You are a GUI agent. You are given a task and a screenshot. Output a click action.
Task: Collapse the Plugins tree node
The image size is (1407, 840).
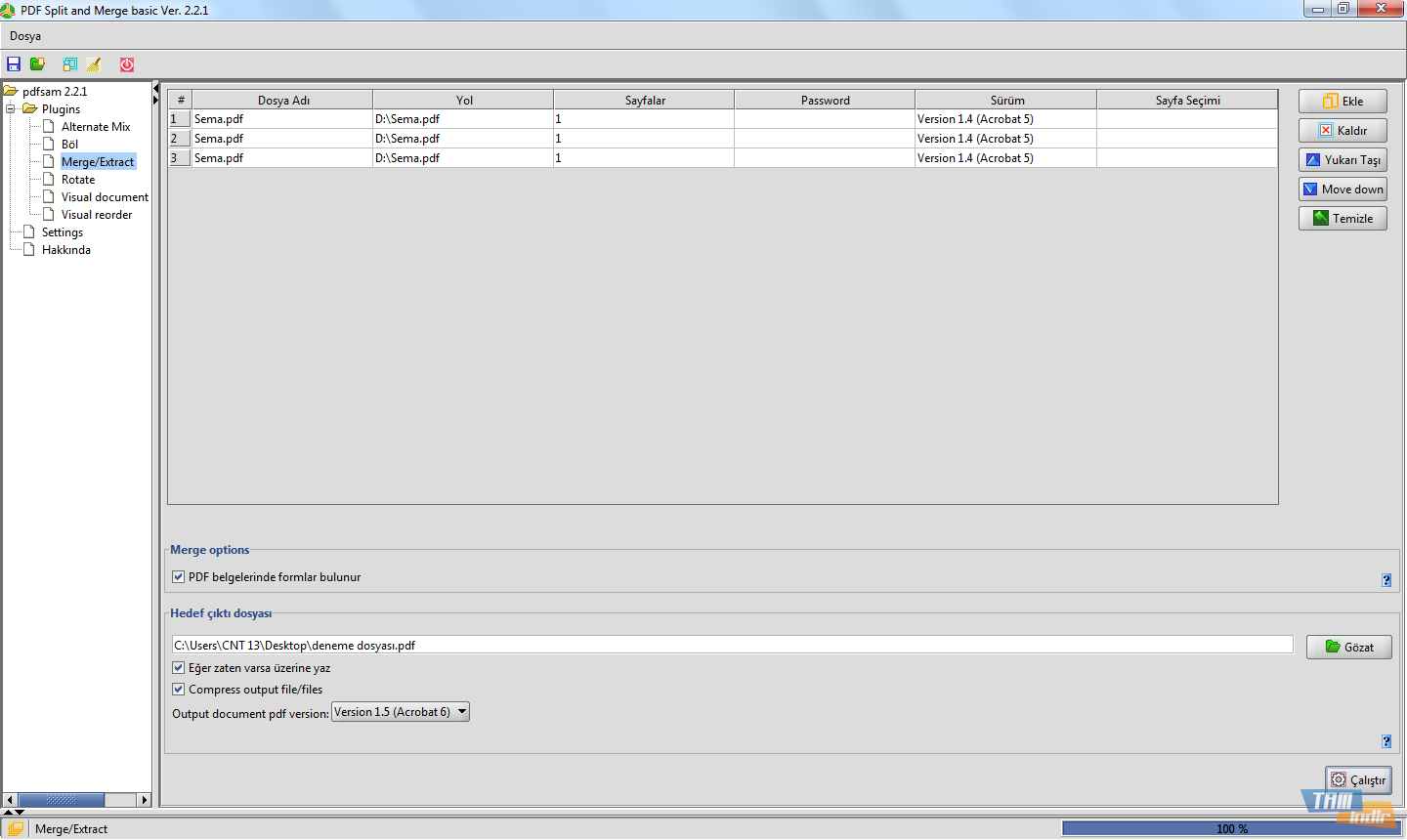pyautogui.click(x=11, y=108)
